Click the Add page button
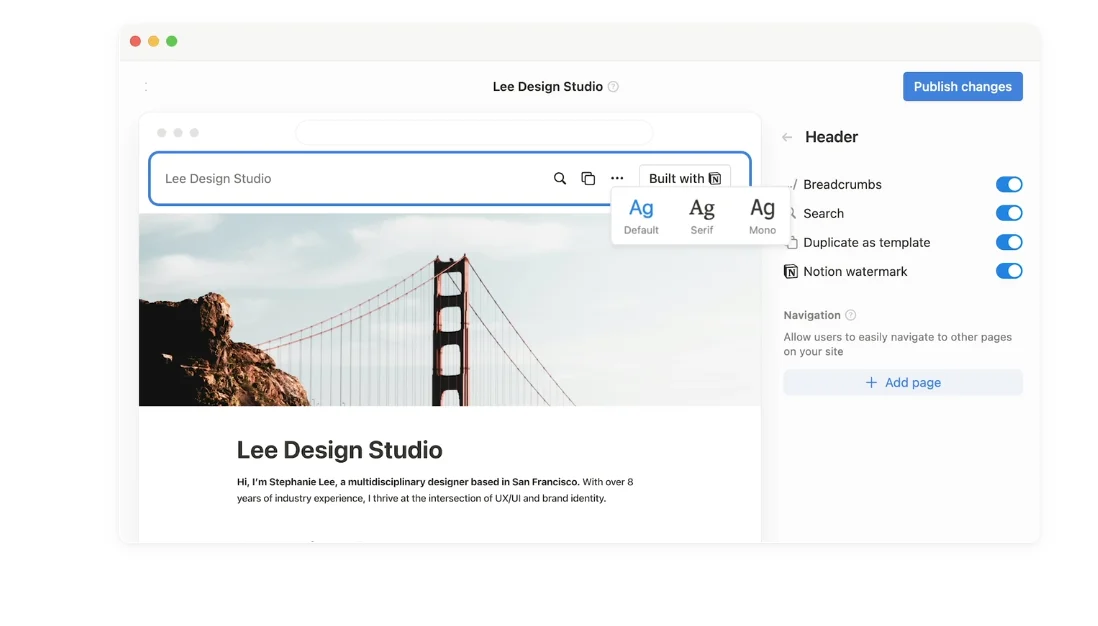This screenshot has width=1098, height=626. 902,383
